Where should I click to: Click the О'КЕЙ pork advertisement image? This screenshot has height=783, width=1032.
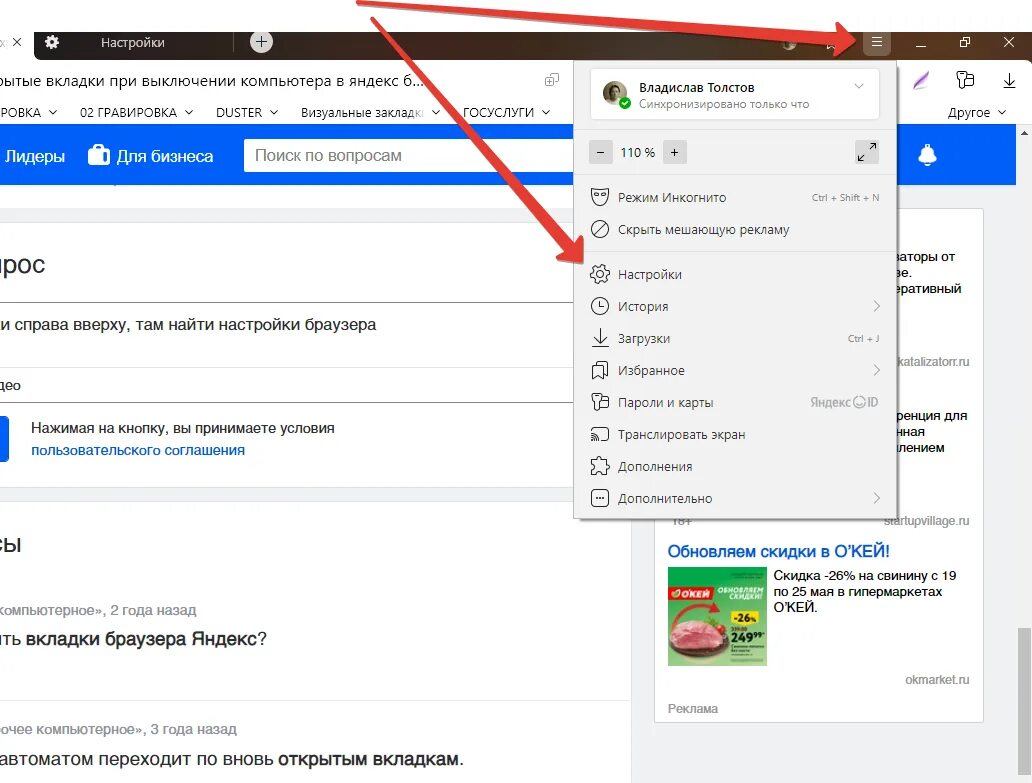pos(717,617)
